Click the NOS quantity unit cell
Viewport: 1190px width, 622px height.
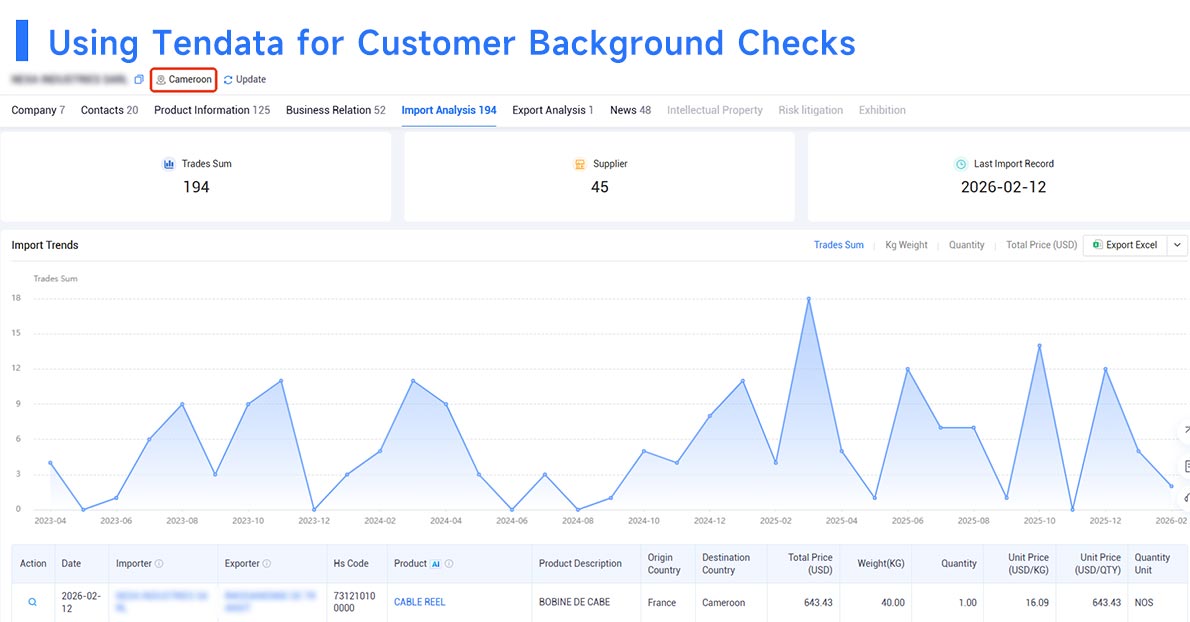[x=1144, y=602]
